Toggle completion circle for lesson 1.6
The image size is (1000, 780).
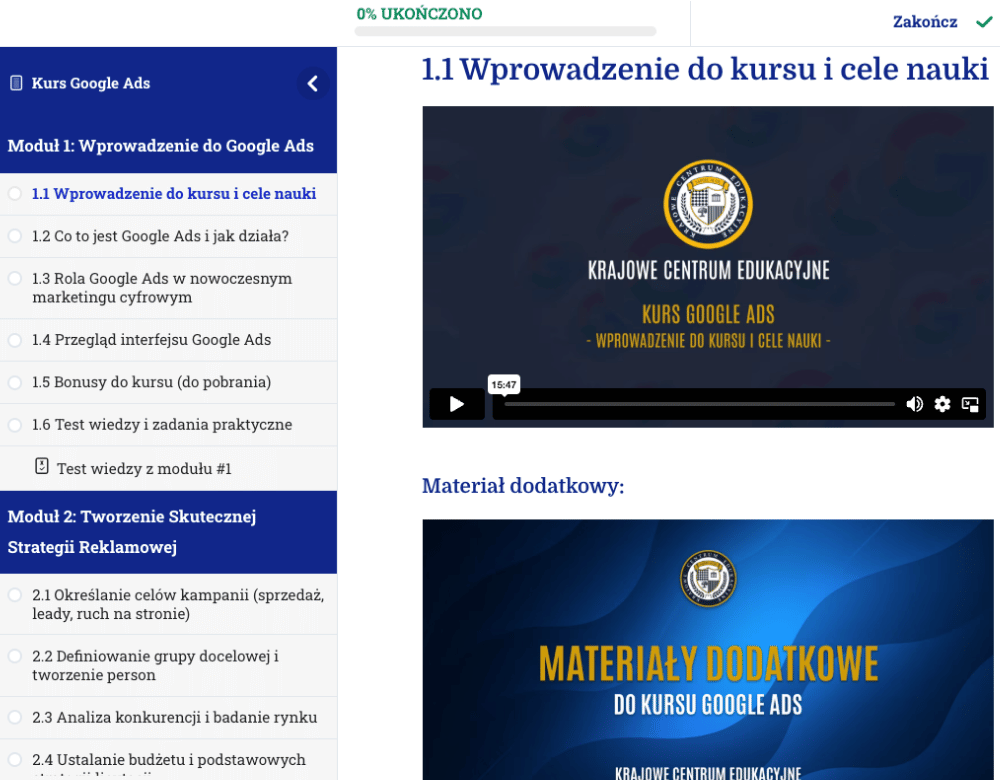[x=15, y=425]
